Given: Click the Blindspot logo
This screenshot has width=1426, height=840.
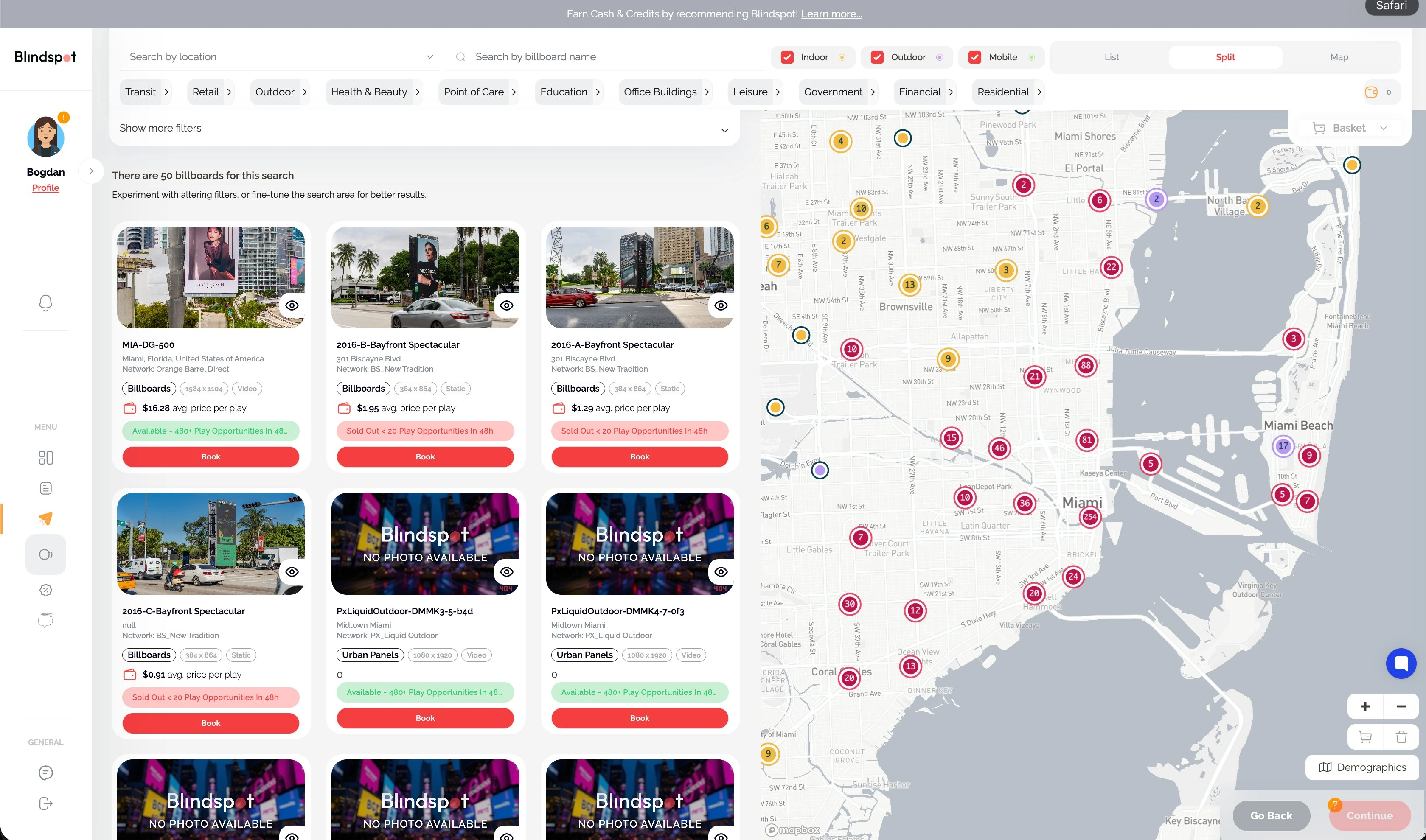Looking at the screenshot, I should tap(45, 56).
